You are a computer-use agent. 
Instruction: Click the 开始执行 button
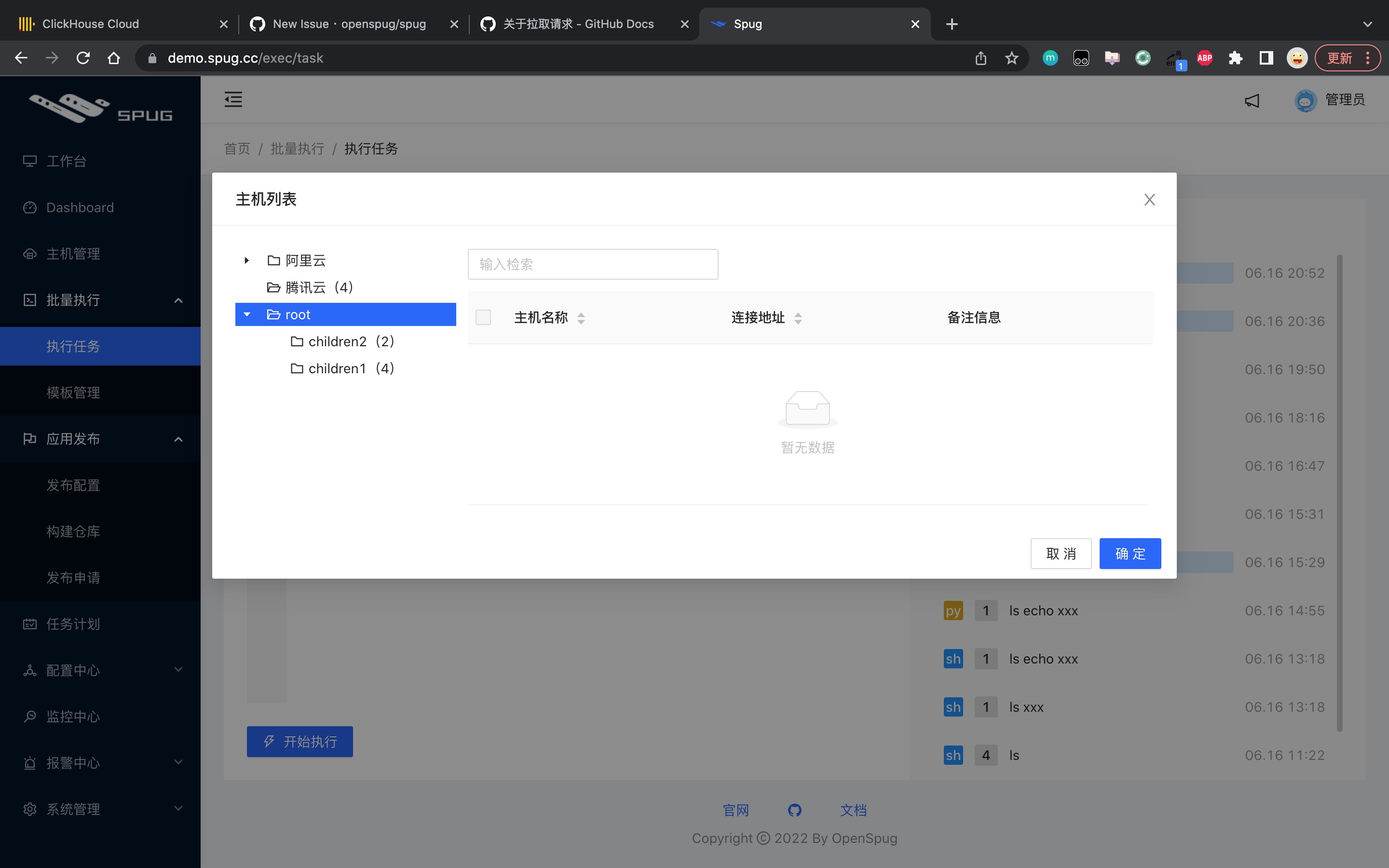click(x=300, y=742)
